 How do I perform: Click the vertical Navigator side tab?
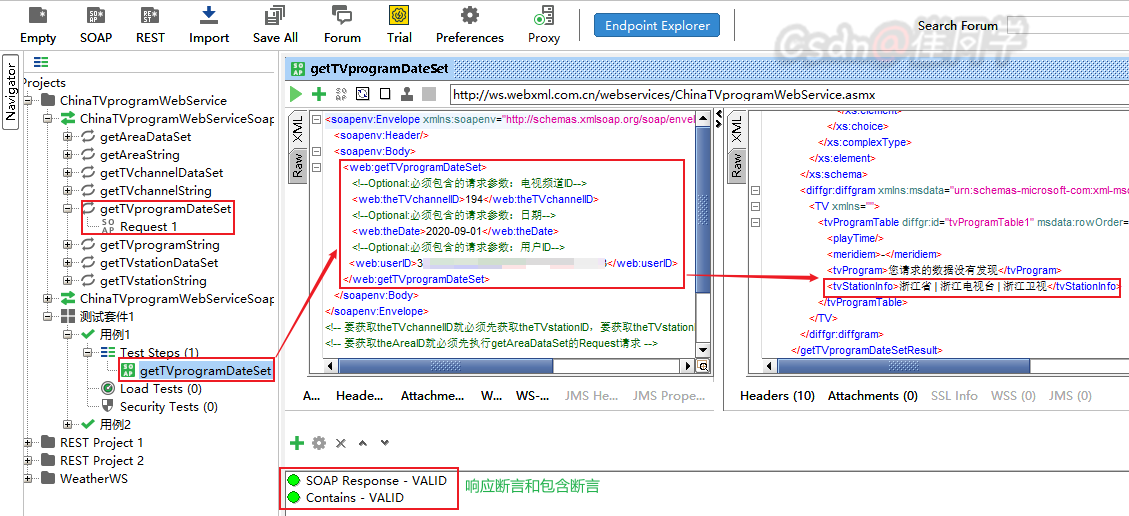[10, 94]
